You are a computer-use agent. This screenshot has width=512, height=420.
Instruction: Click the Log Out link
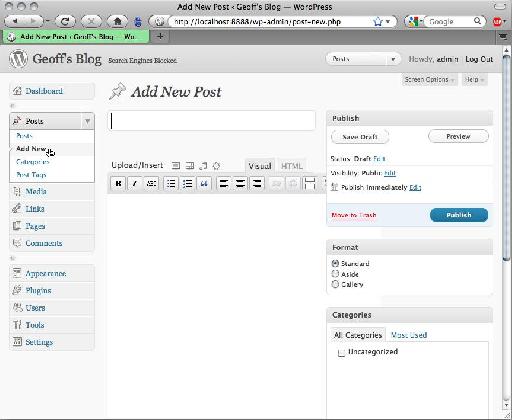(x=479, y=59)
